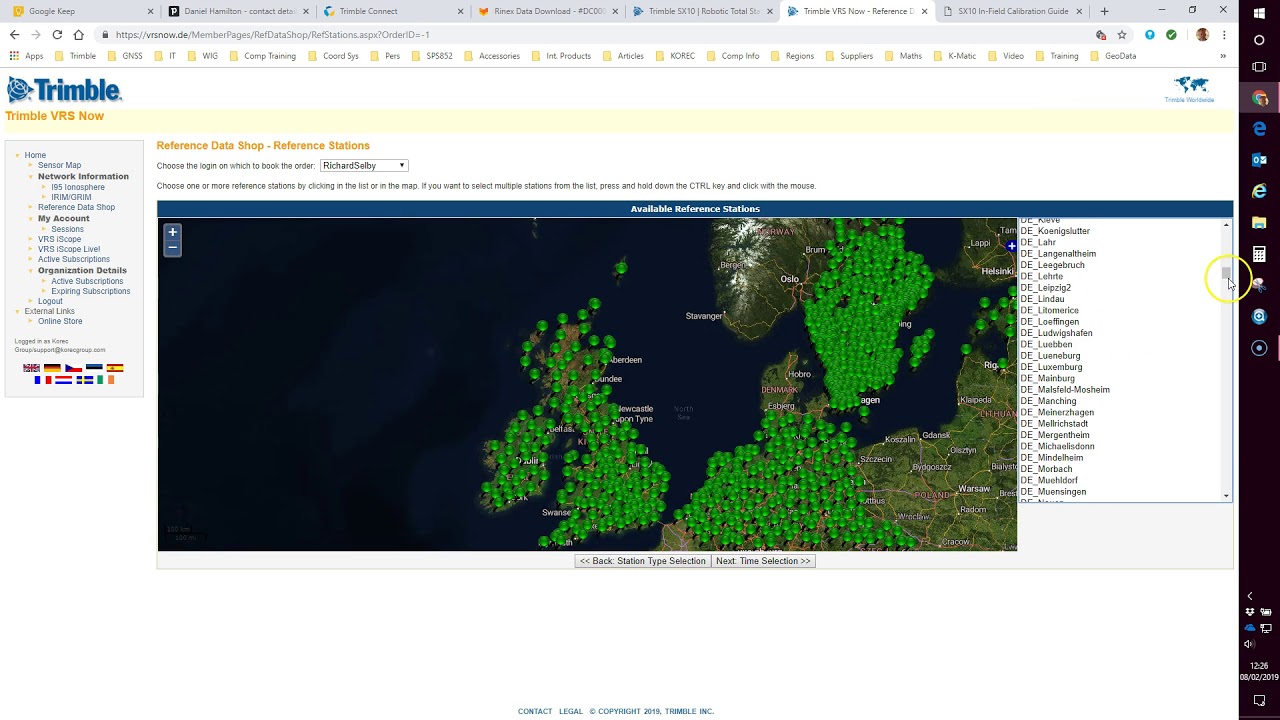Open File Explorer from the taskbar
The width and height of the screenshot is (1280, 720).
1259,222
